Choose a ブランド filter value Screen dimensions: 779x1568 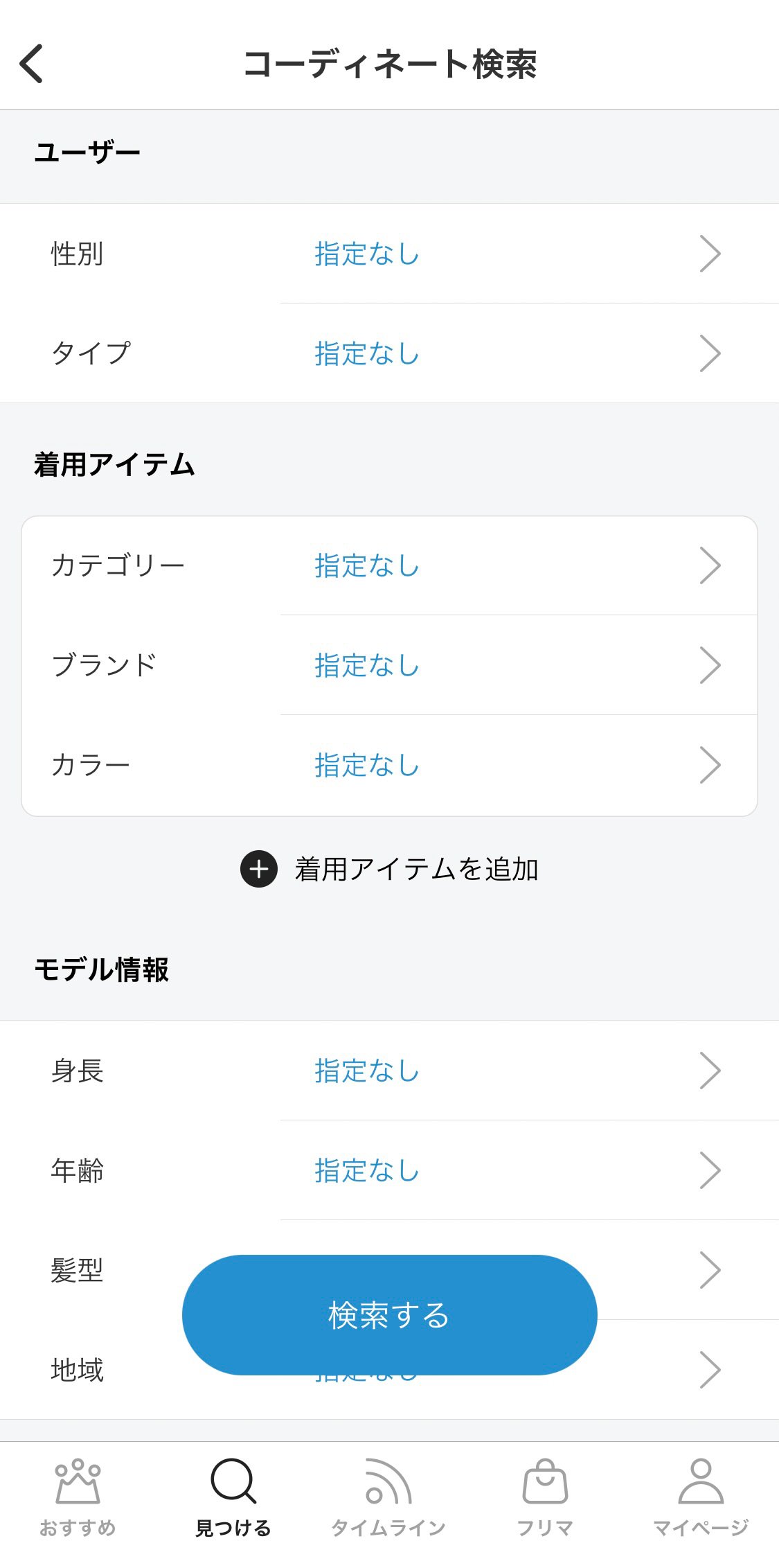(x=367, y=665)
